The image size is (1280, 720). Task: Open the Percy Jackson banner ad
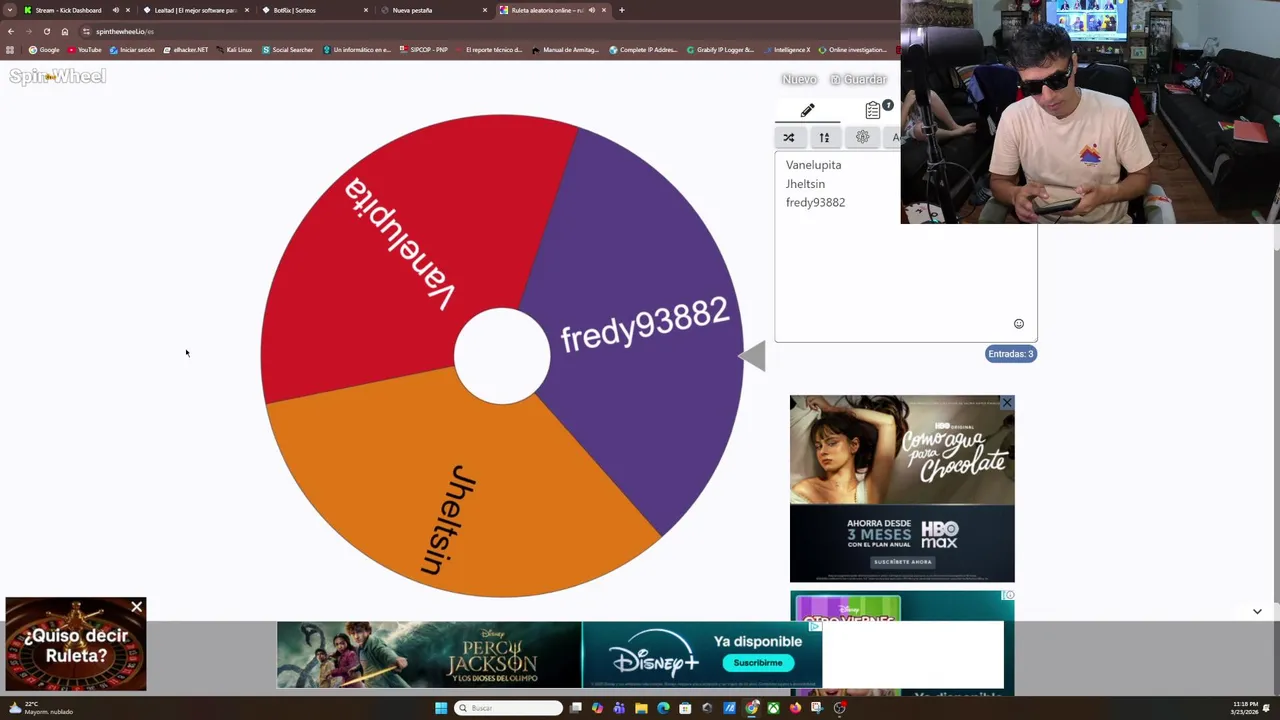coord(429,655)
